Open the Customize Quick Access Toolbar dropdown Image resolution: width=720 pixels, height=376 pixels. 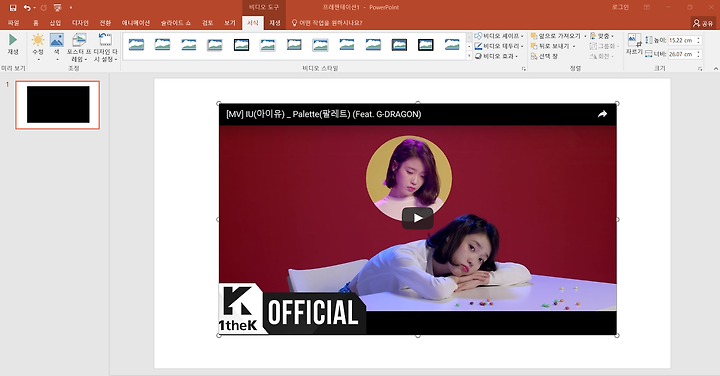[71, 7]
